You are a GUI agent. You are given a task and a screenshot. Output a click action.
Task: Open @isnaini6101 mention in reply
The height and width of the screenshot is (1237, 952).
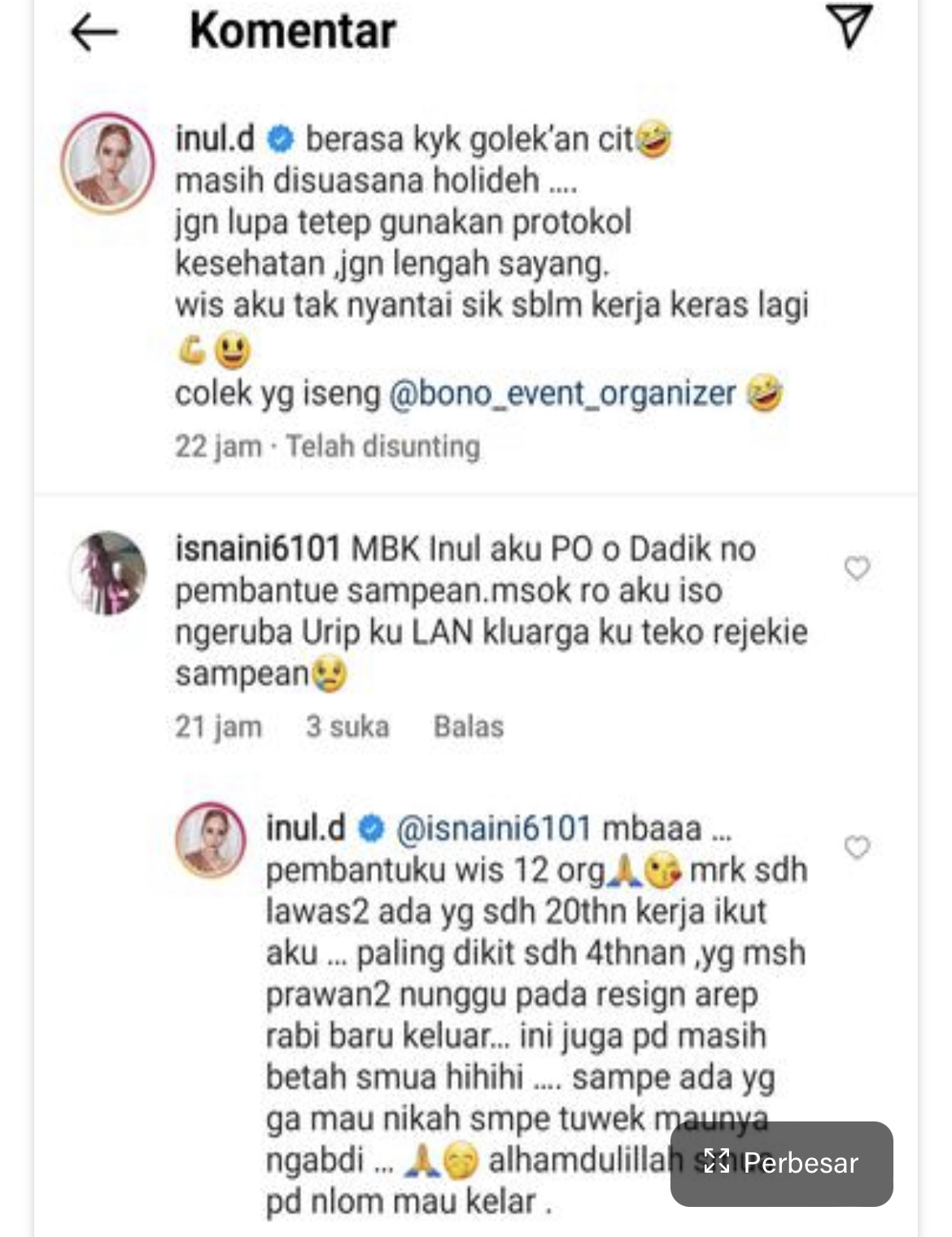tap(493, 828)
